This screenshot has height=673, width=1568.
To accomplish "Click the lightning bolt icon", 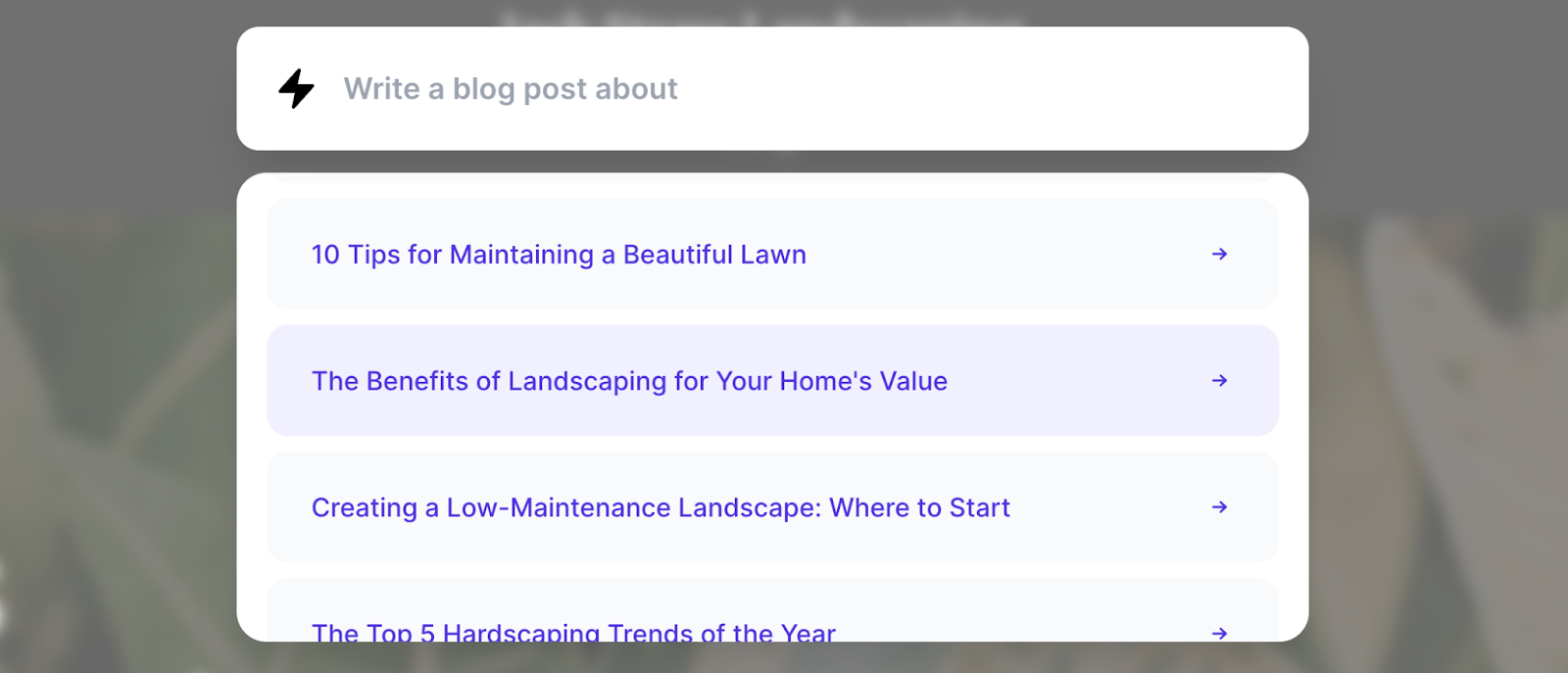I will pyautogui.click(x=296, y=88).
